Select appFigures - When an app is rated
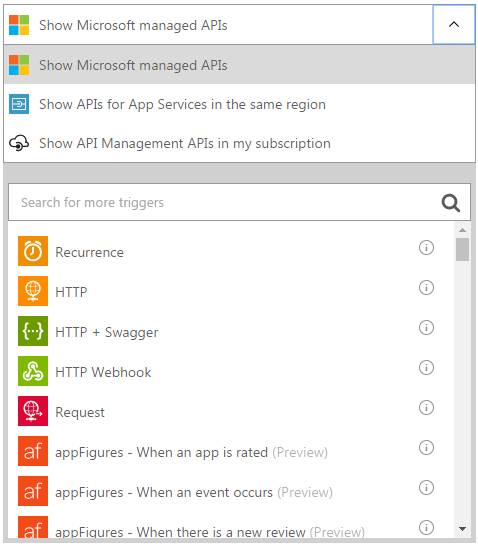The height and width of the screenshot is (551, 478). (192, 452)
